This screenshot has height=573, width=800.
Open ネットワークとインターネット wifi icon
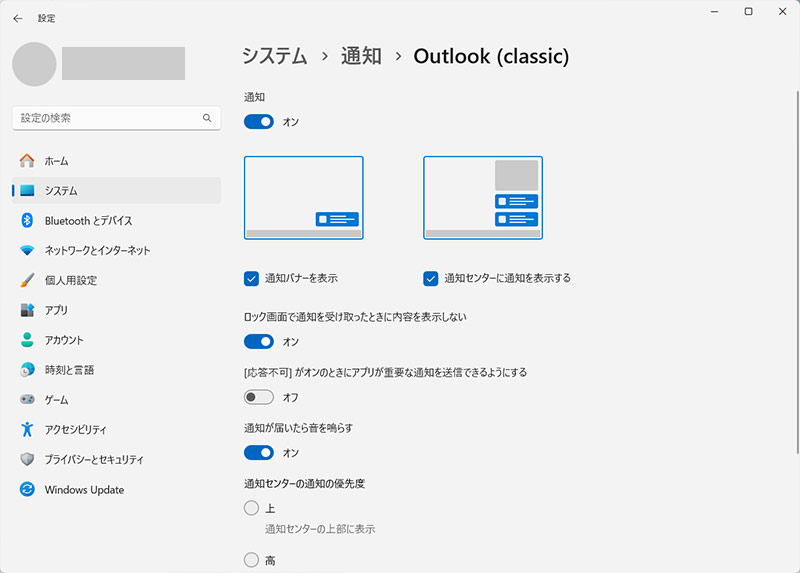(27, 251)
